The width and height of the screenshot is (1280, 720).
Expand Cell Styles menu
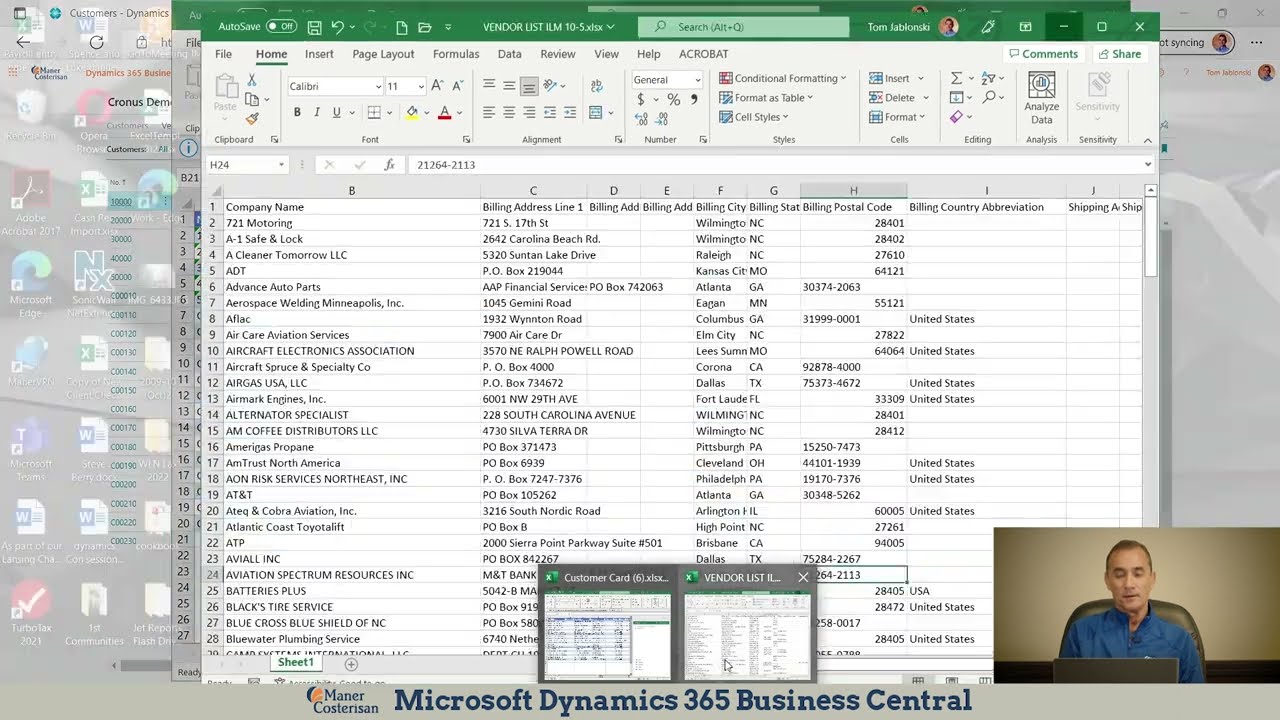[754, 117]
